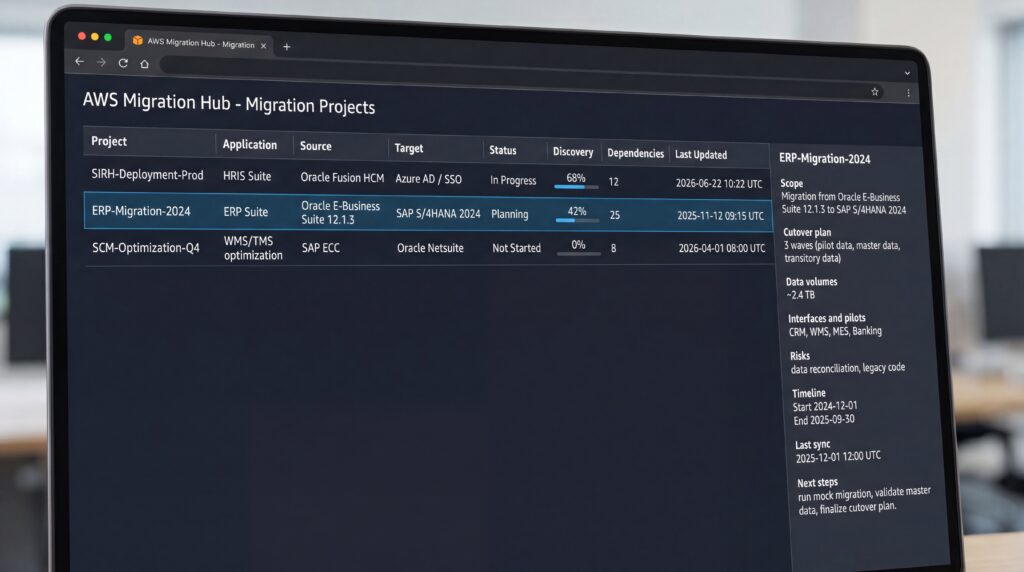The image size is (1024, 572).
Task: Click the 2025-11-12 09:15 UTC timestamp
Action: click(x=720, y=215)
